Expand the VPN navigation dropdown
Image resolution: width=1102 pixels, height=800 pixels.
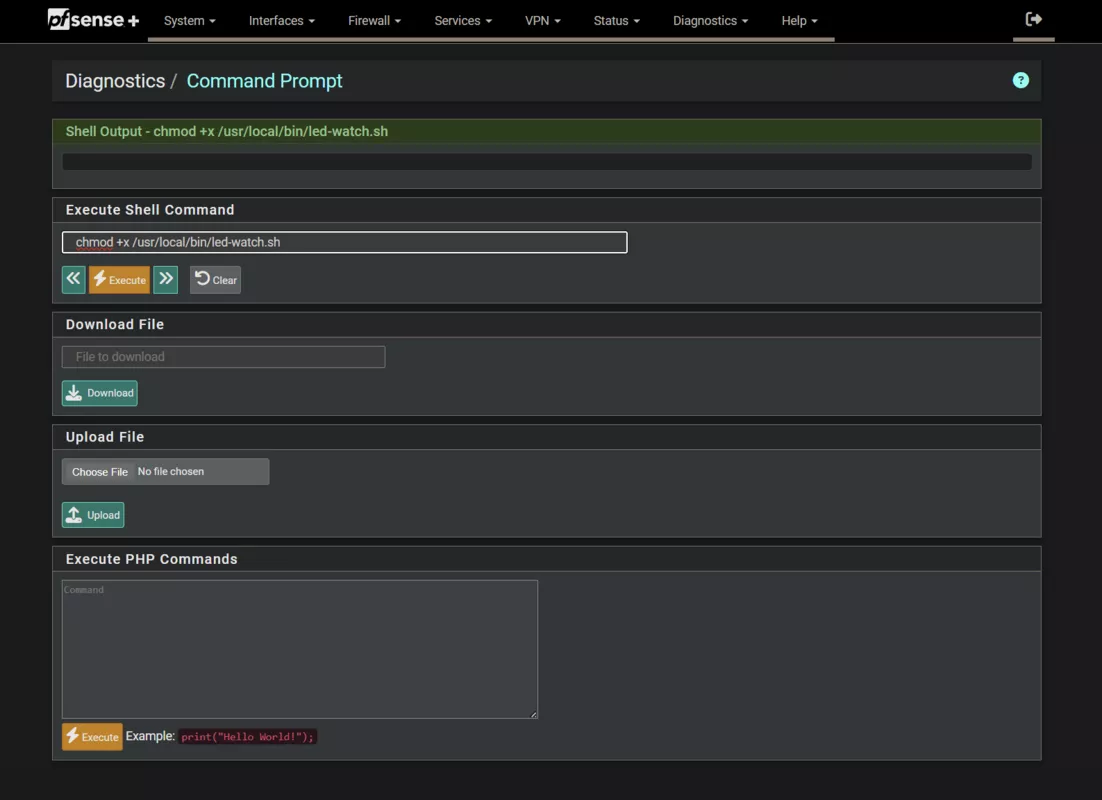point(542,20)
